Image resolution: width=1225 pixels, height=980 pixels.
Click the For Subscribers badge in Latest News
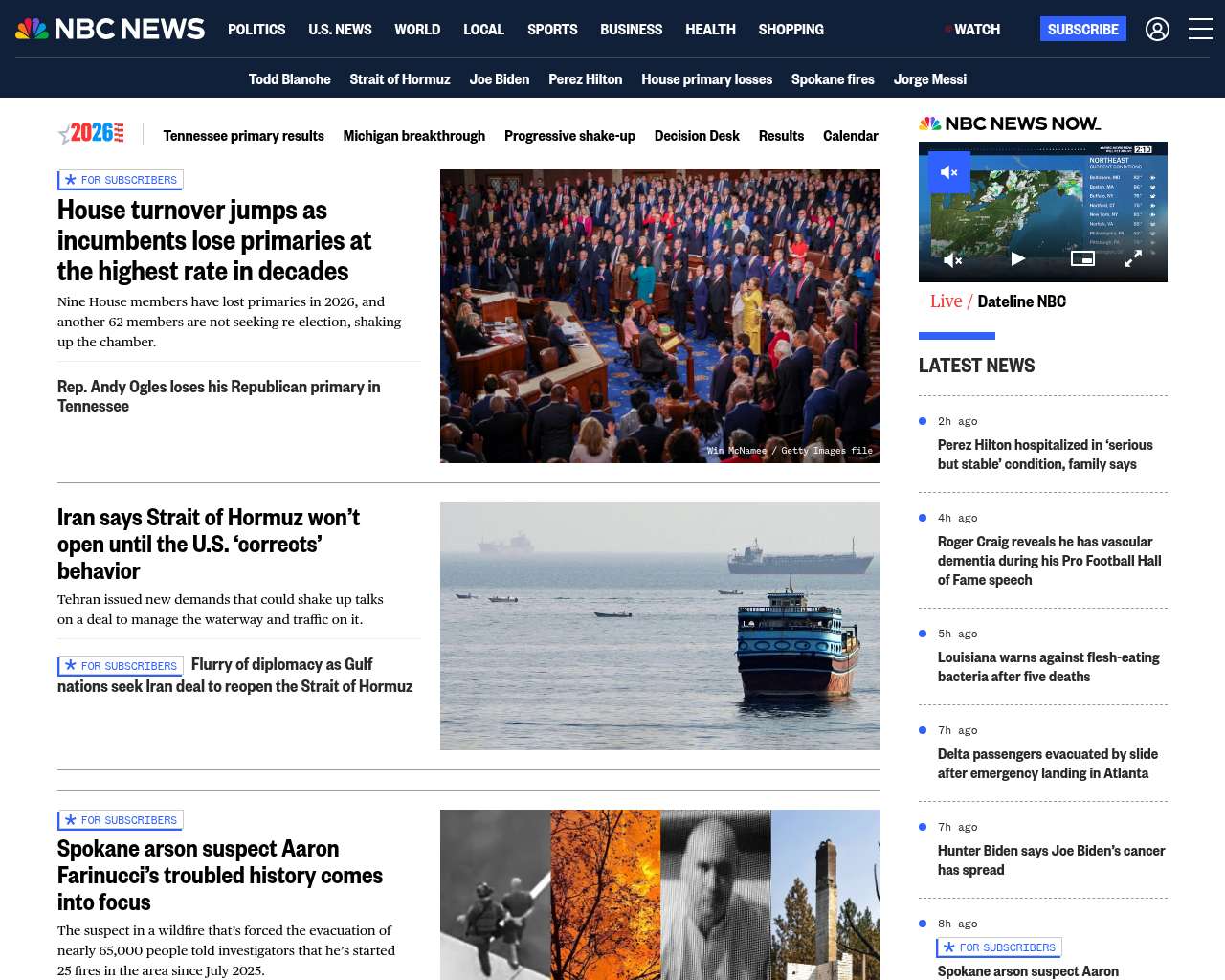pos(999,947)
